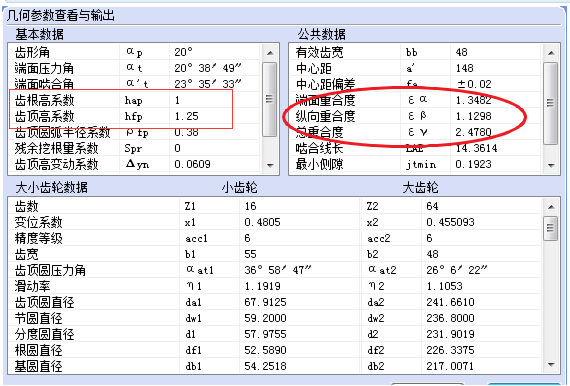This screenshot has width=570, height=386.
Task: Select the 中心距 row label
Action: pyautogui.click(x=313, y=68)
